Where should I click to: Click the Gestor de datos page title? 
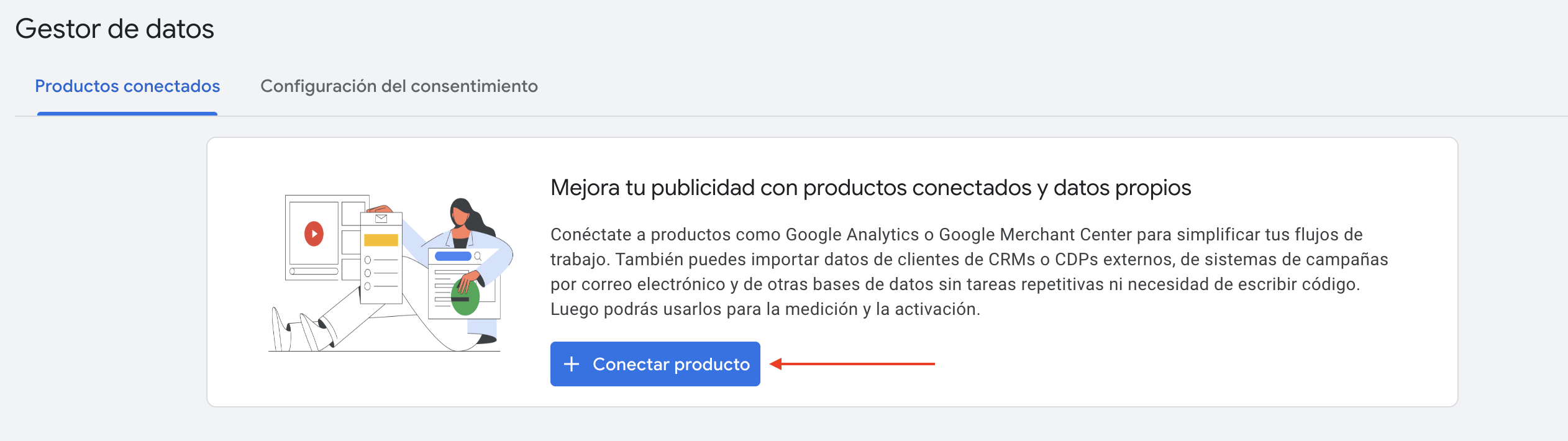click(114, 29)
